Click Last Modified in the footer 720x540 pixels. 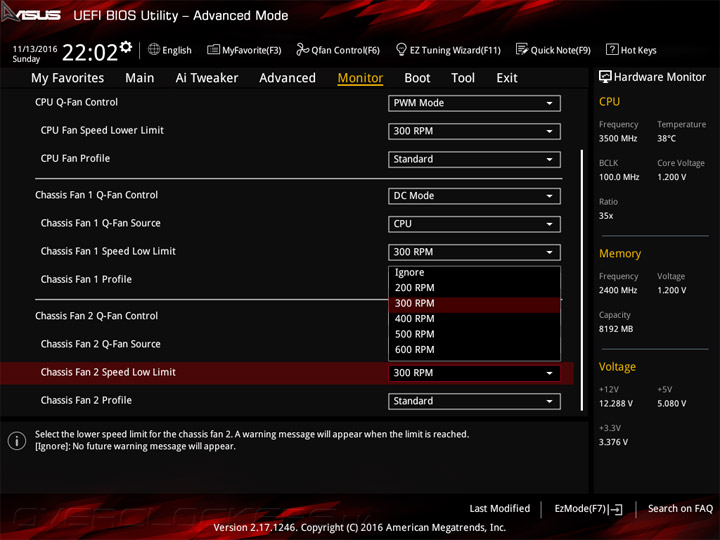(x=500, y=508)
